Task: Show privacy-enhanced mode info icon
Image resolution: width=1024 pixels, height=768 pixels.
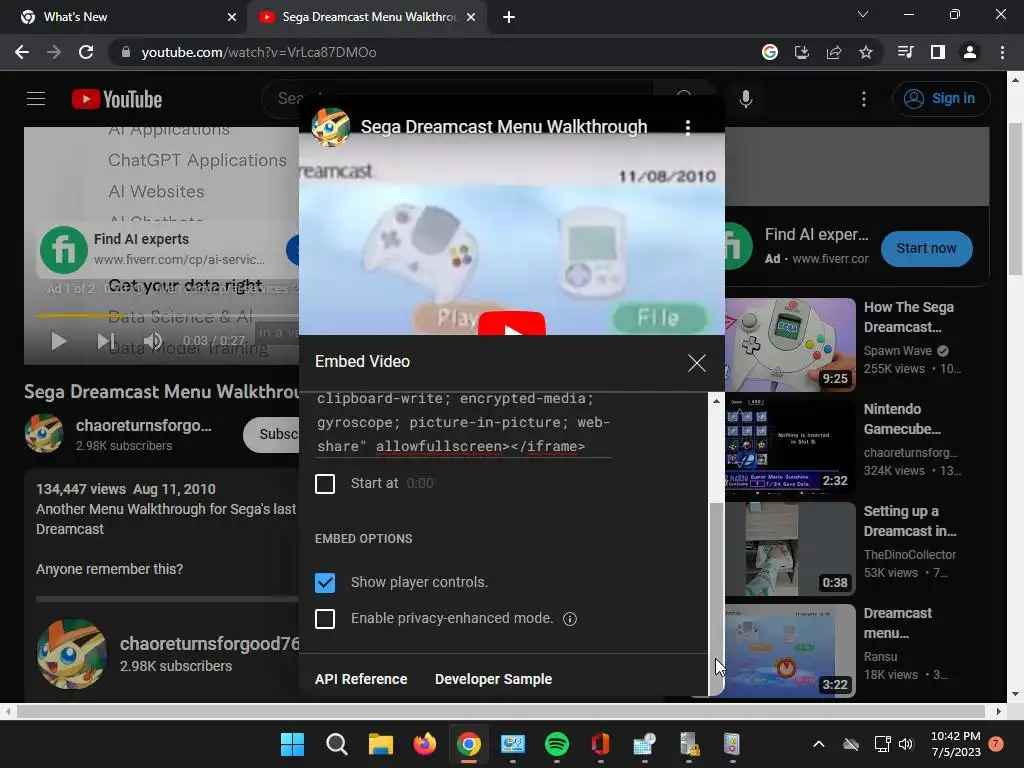Action: [x=569, y=618]
